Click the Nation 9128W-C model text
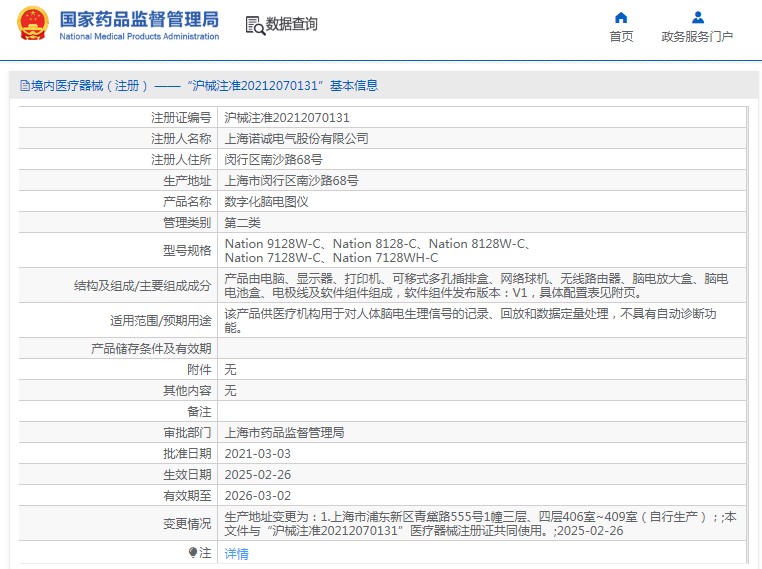The height and width of the screenshot is (569, 762). (273, 243)
